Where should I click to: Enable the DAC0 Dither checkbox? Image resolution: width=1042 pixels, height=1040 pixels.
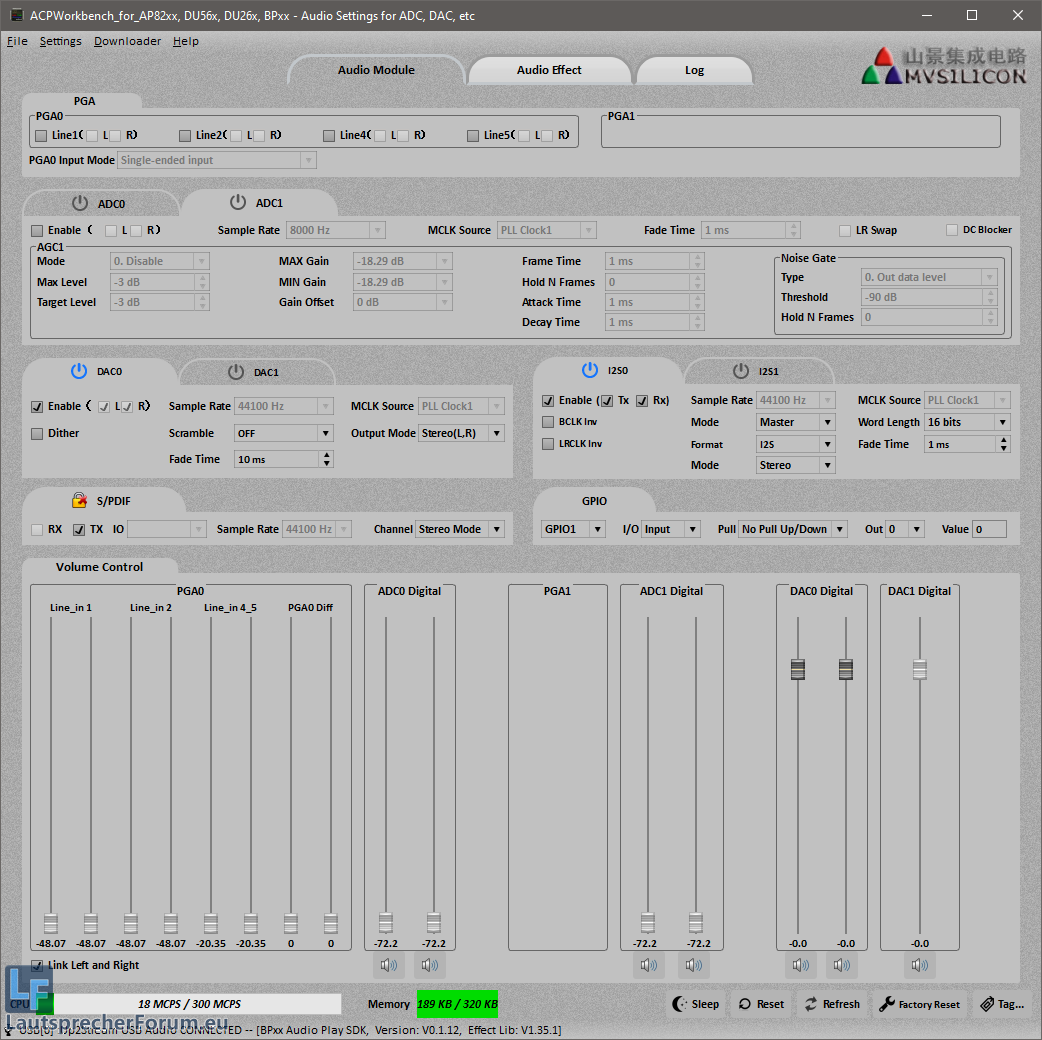click(x=38, y=434)
